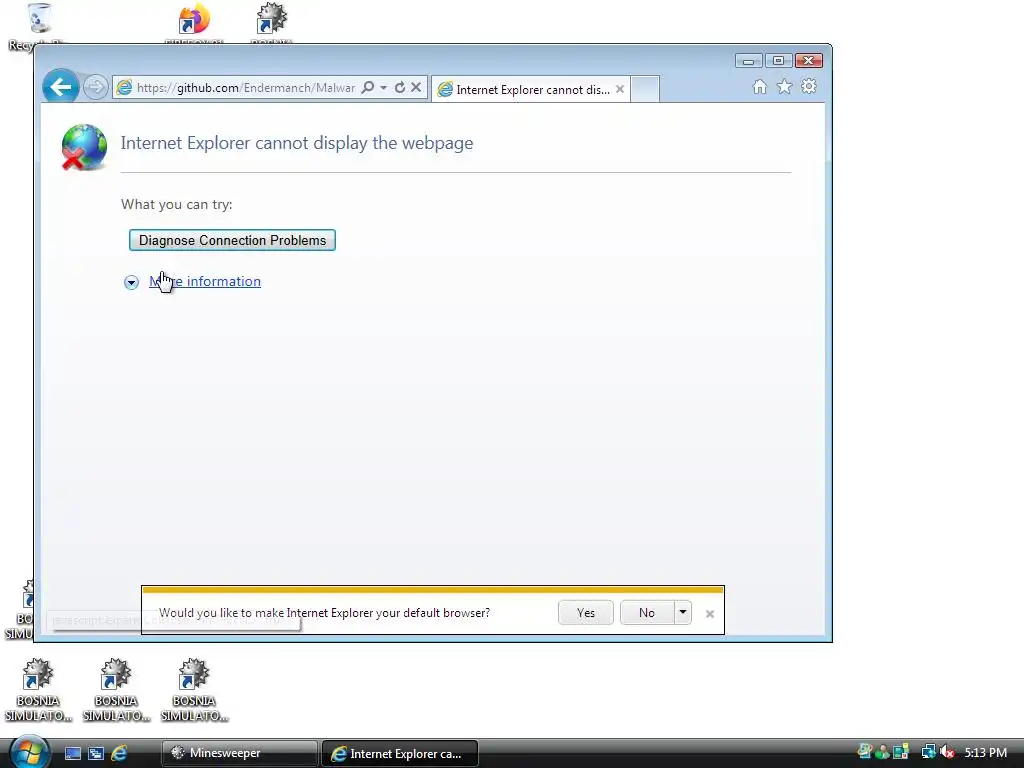Open a new blank tab
Image resolution: width=1024 pixels, height=768 pixels.
pos(645,89)
